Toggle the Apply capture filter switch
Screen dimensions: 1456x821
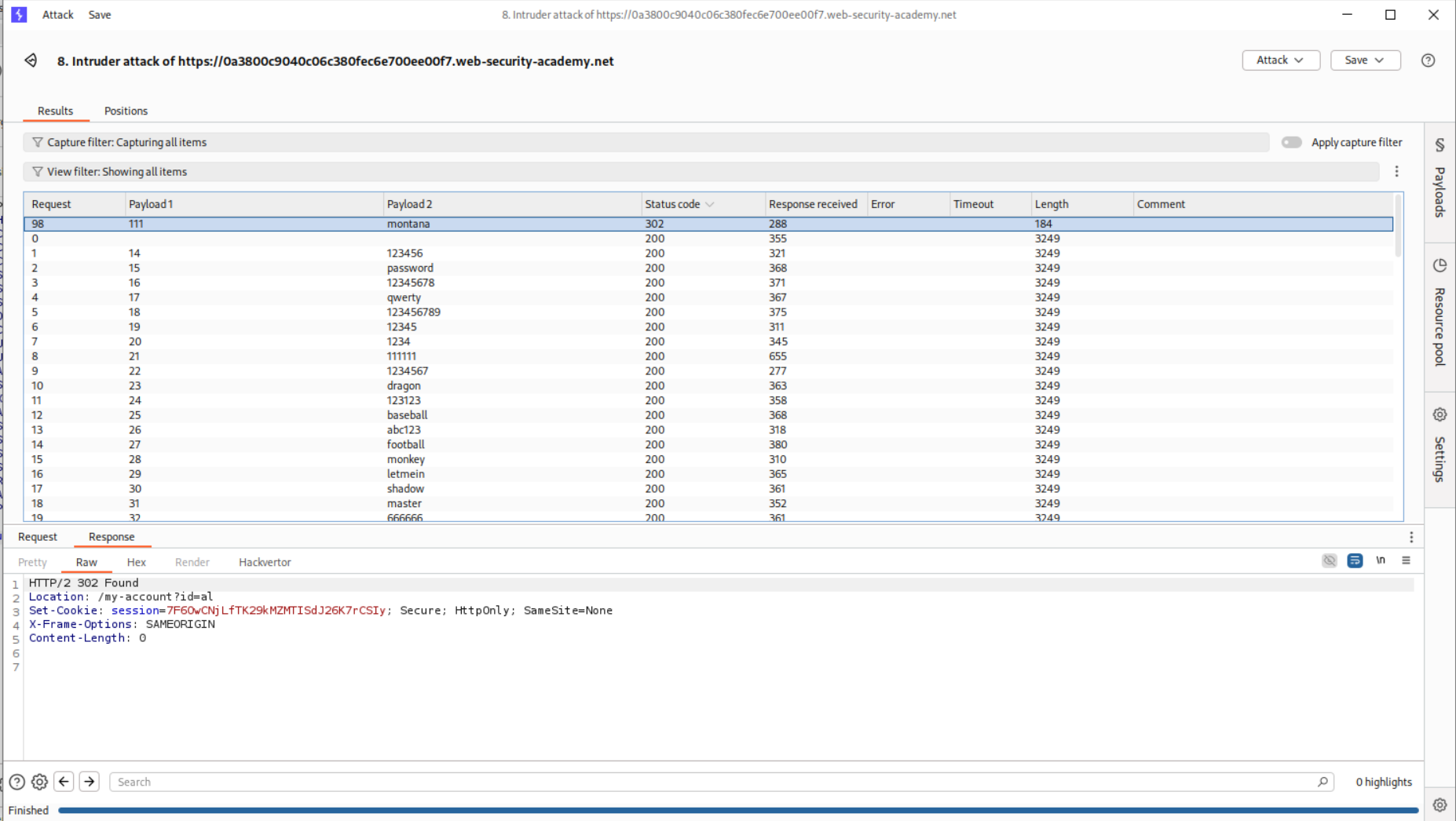[x=1291, y=142]
